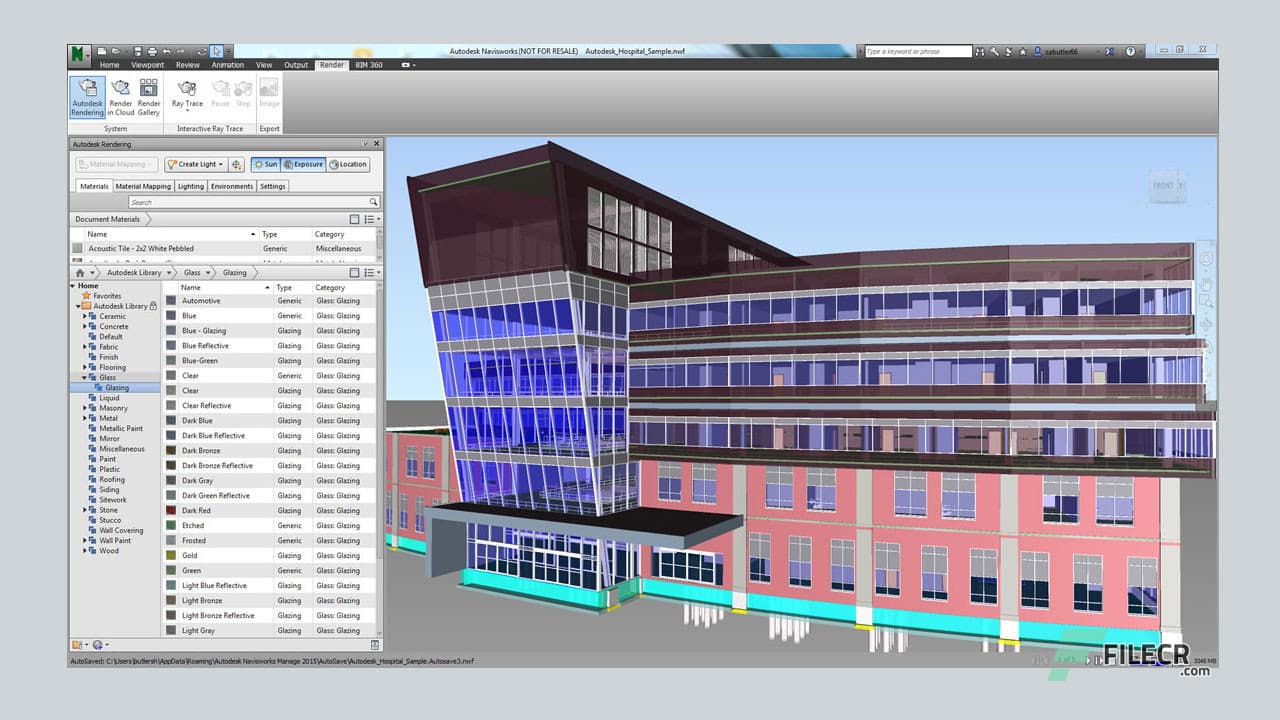1280x720 pixels.
Task: Start an interactive Ray Trace
Action: click(187, 95)
